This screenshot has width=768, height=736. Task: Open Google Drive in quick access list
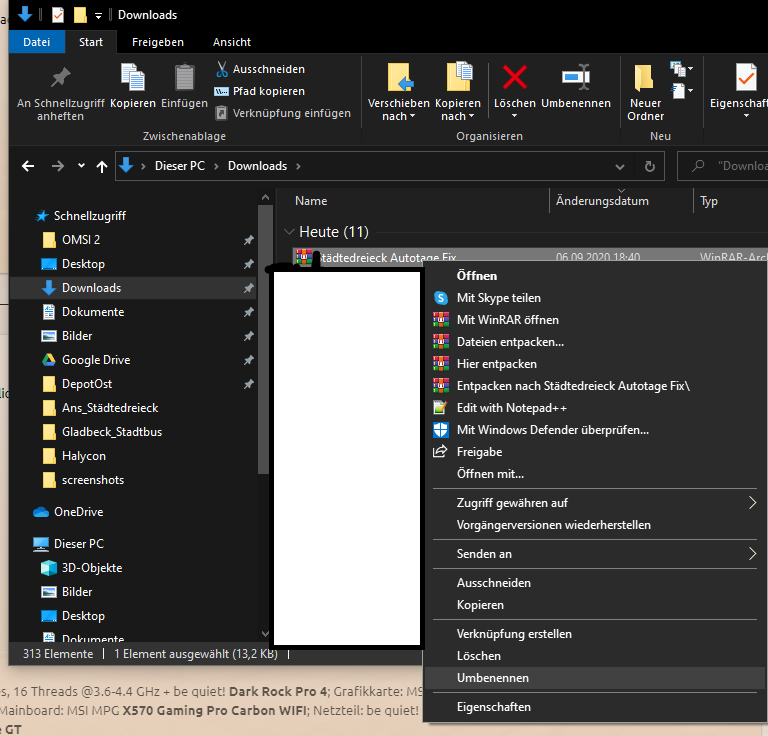pos(96,360)
